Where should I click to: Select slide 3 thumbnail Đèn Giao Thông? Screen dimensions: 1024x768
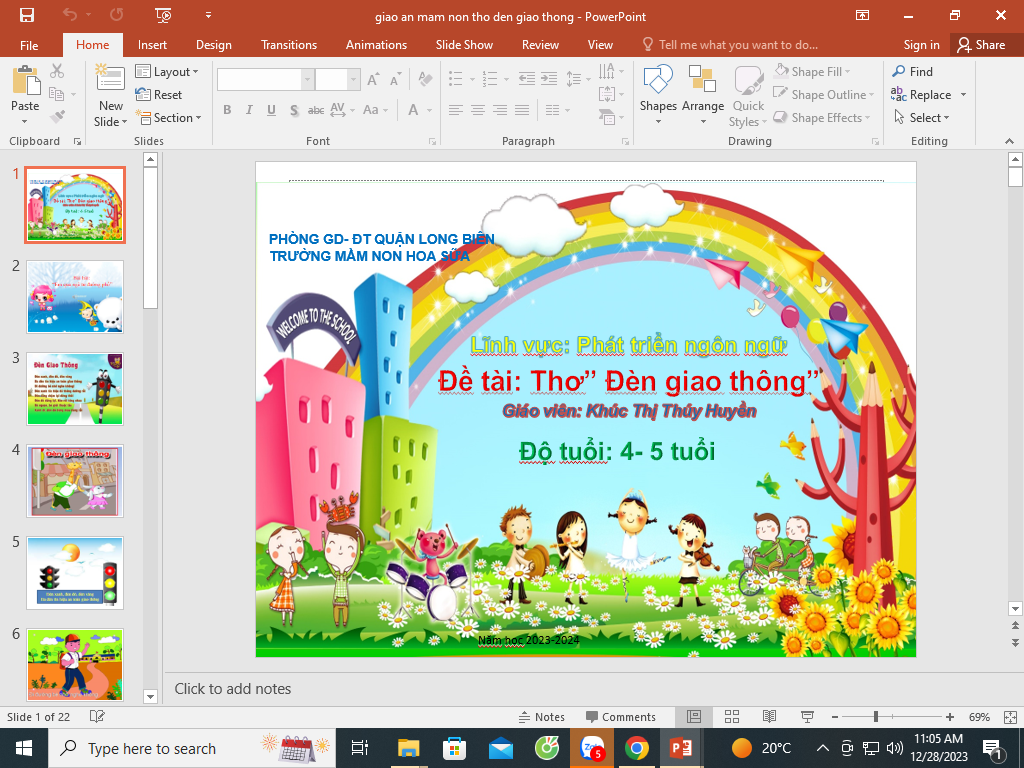pos(75,389)
